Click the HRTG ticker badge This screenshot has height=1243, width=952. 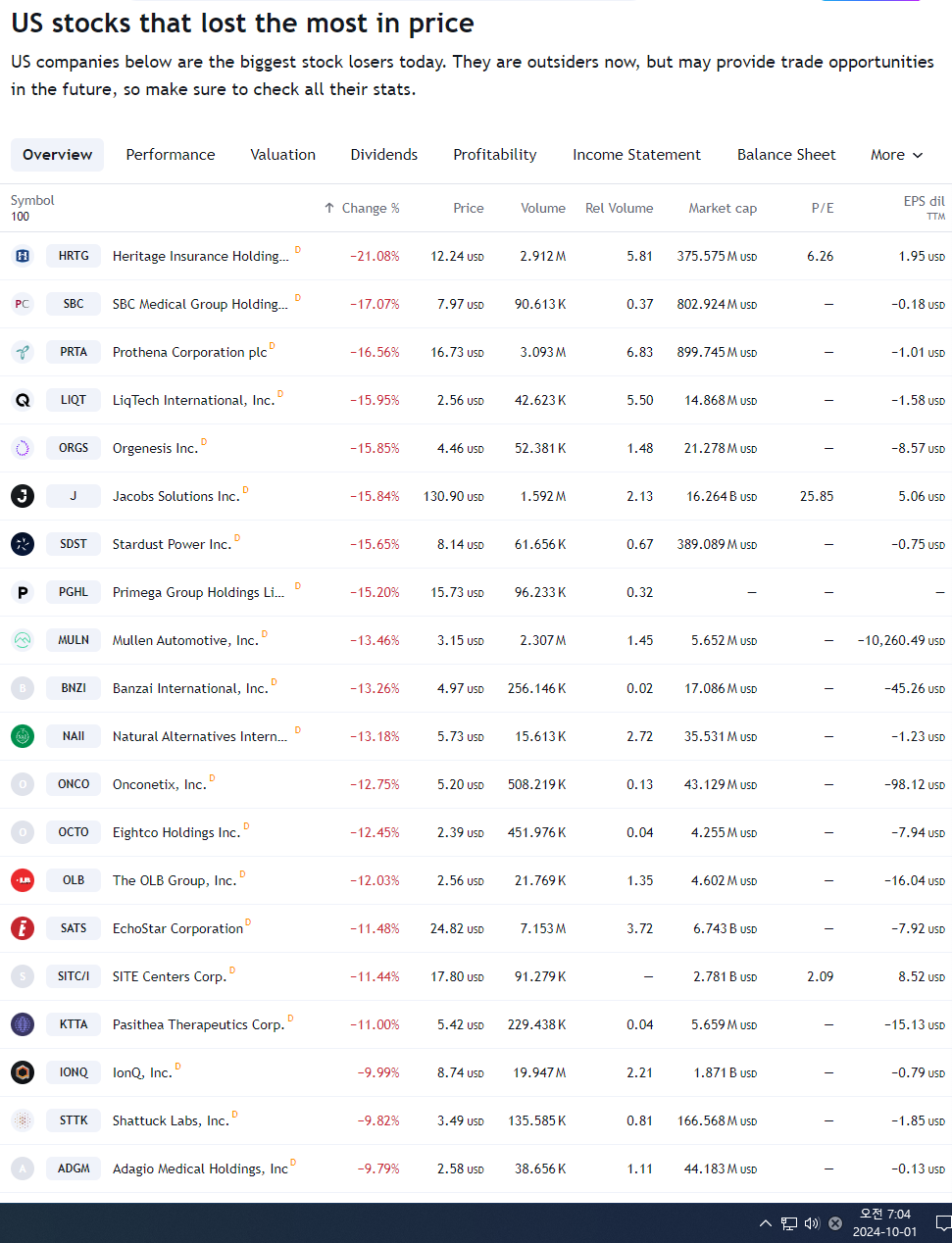(74, 256)
